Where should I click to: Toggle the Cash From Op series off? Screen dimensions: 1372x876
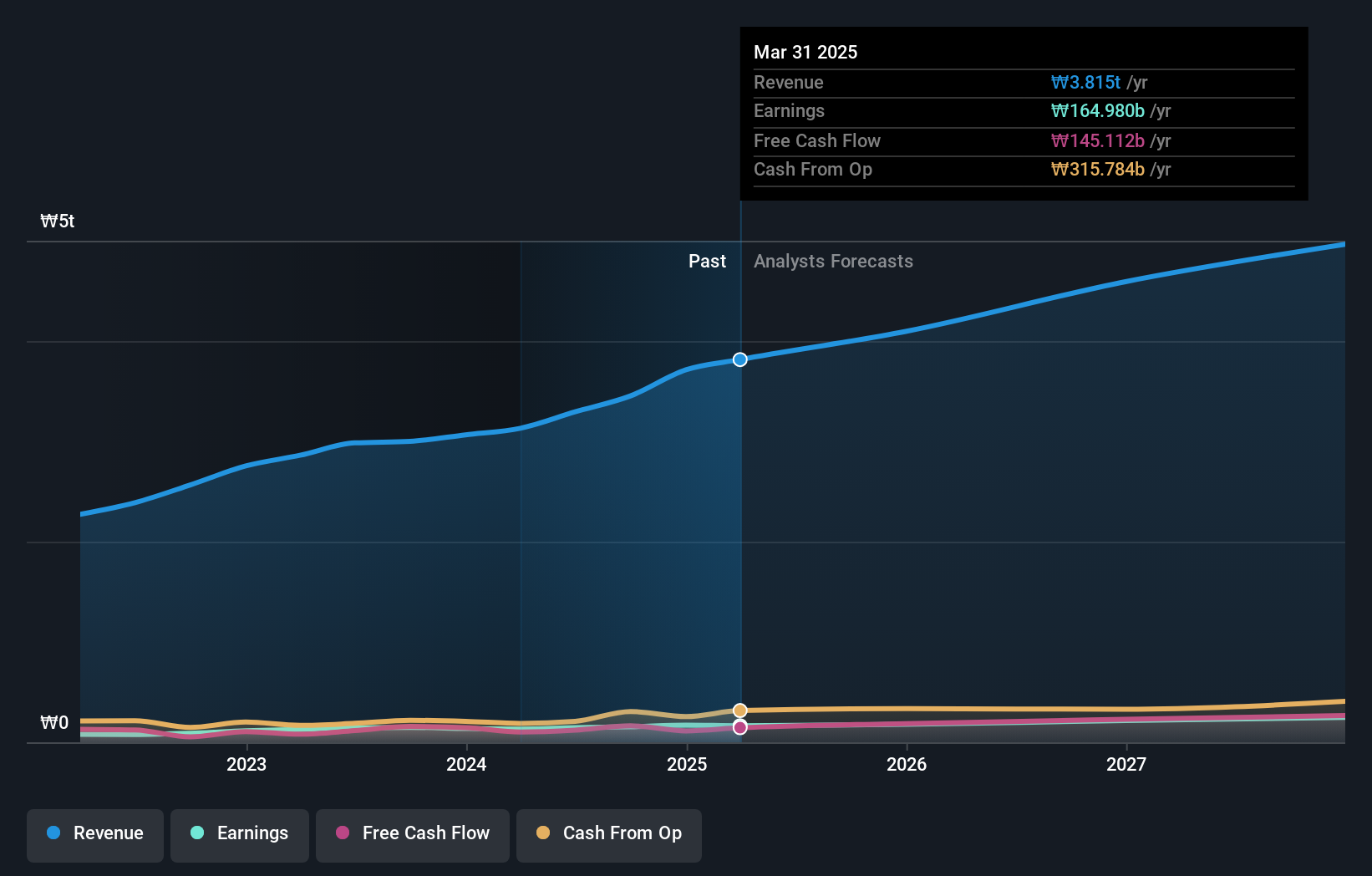click(x=608, y=834)
